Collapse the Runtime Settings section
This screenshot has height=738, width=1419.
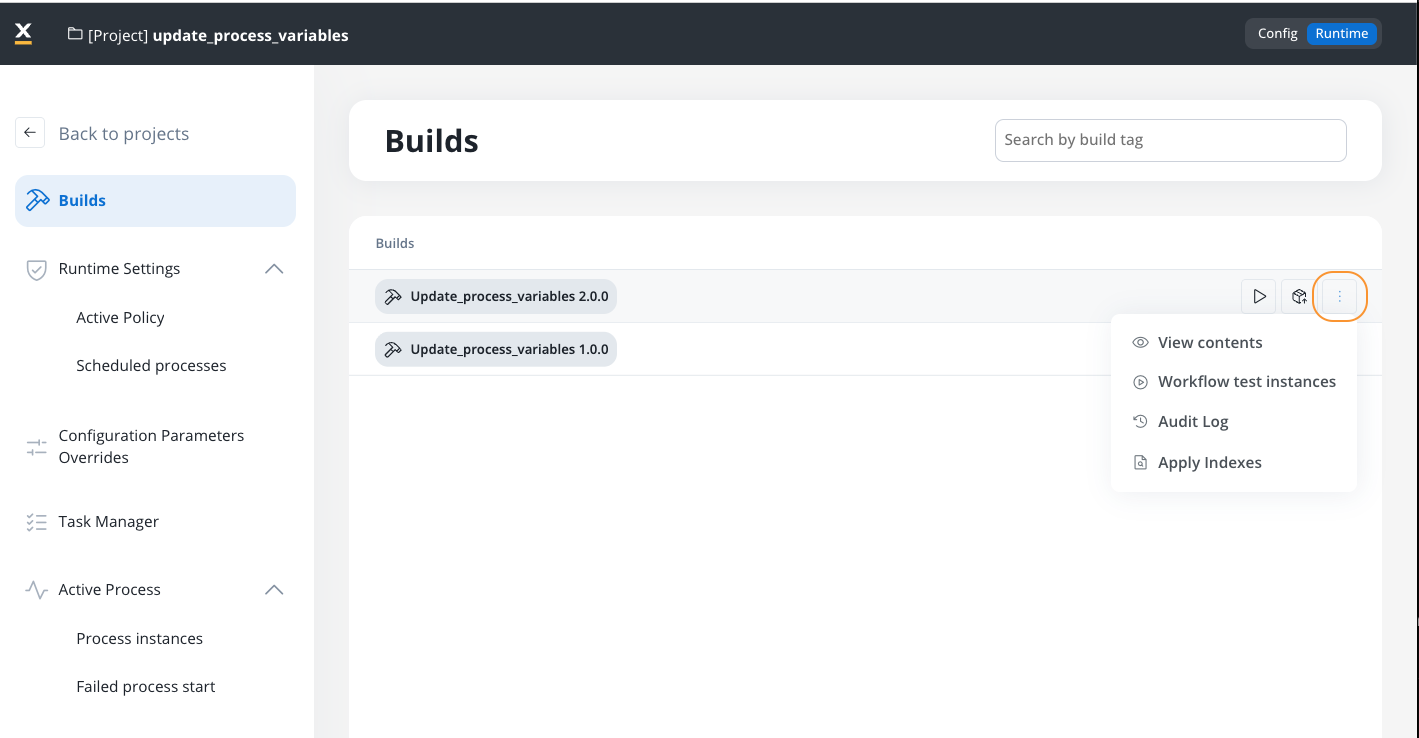(274, 269)
